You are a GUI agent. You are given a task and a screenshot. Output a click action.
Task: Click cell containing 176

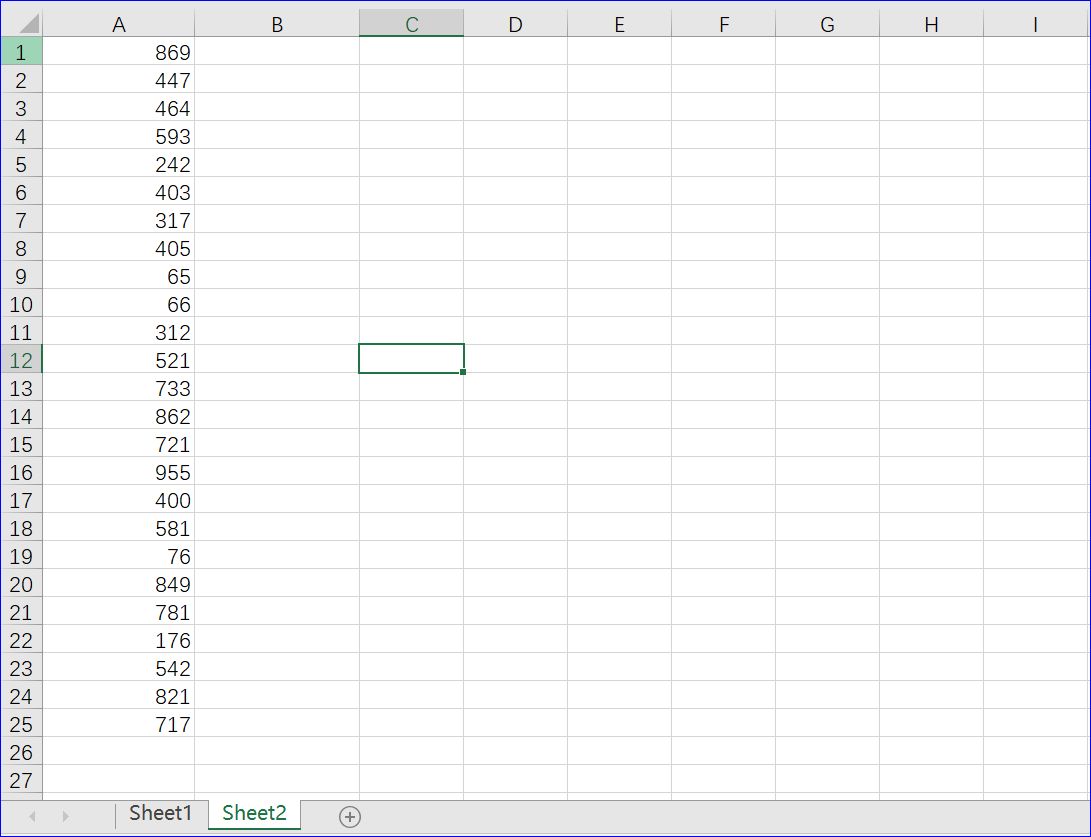[x=118, y=639]
